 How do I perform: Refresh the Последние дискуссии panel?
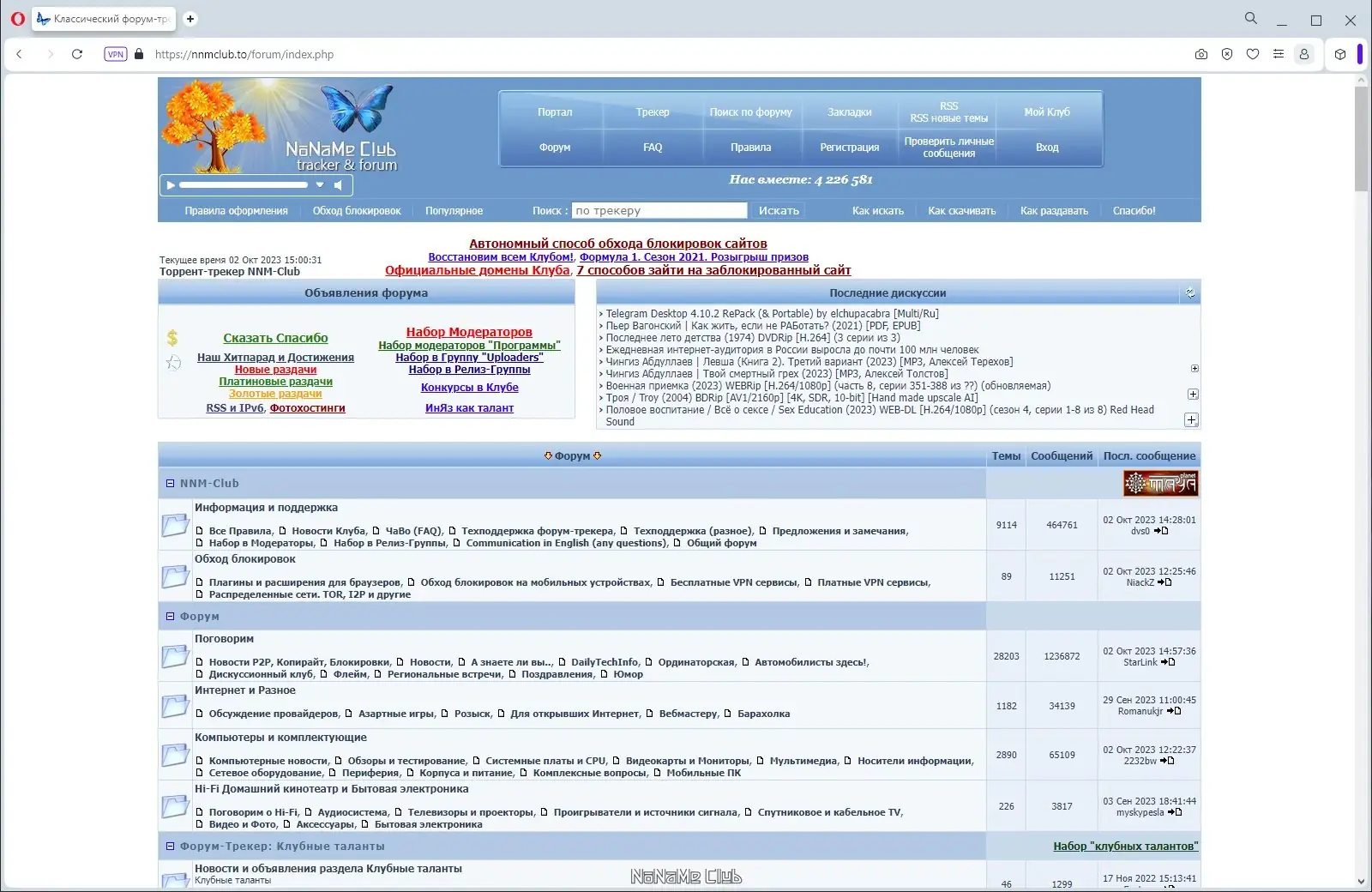tap(1190, 293)
